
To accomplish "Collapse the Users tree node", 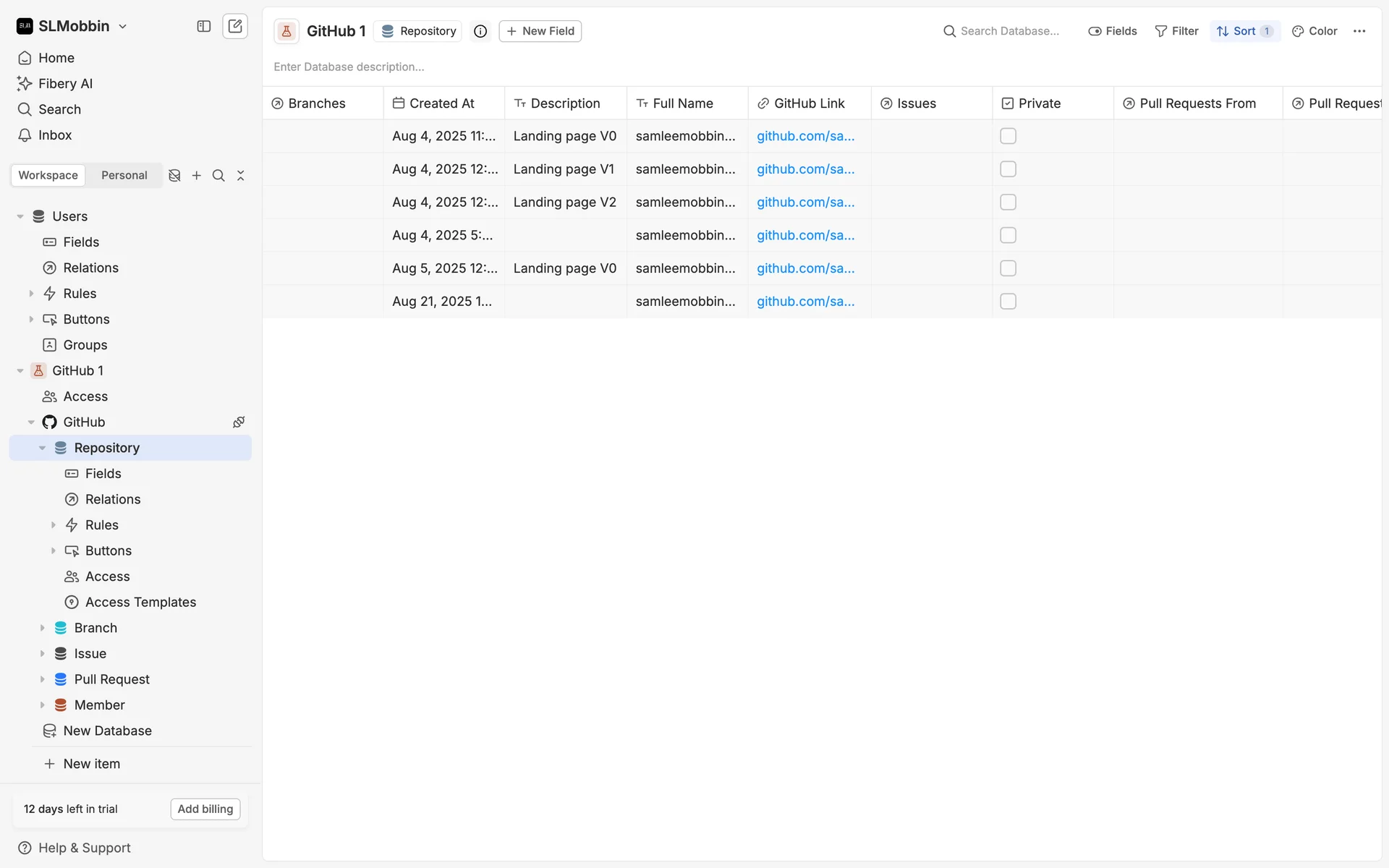I will coord(20,216).
